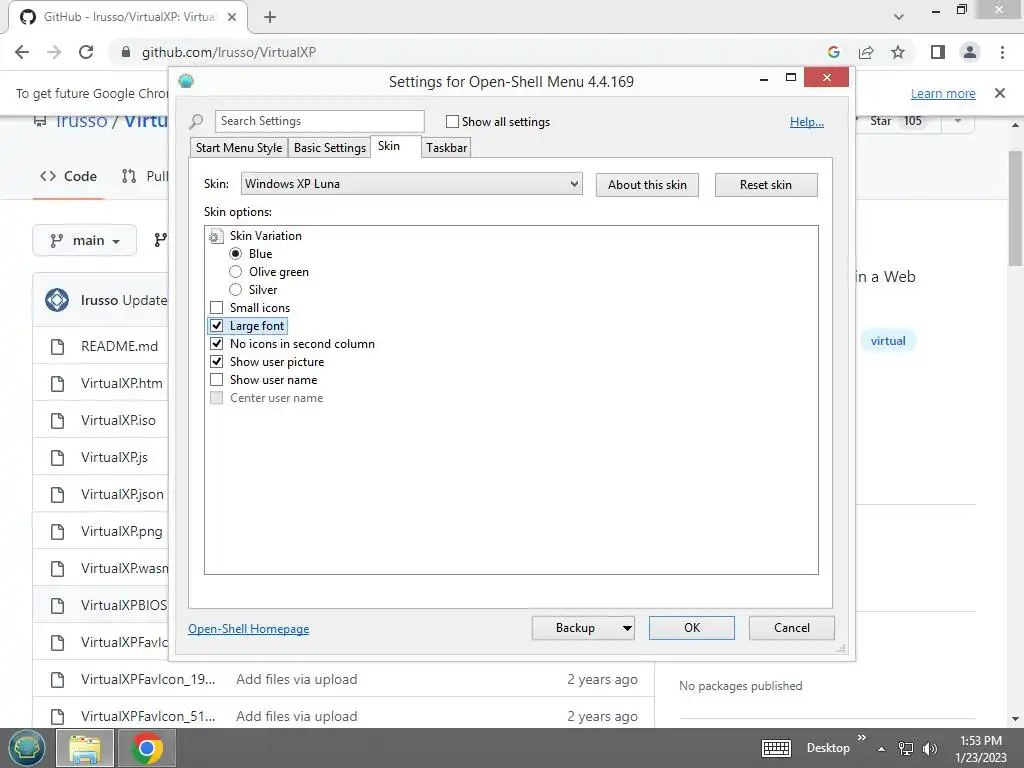Open File Explorer from the taskbar
The height and width of the screenshot is (768, 1024).
click(x=85, y=748)
